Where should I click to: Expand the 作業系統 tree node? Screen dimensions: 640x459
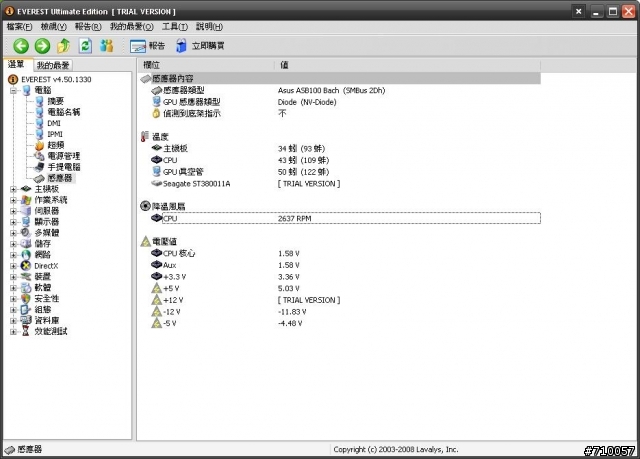13,200
